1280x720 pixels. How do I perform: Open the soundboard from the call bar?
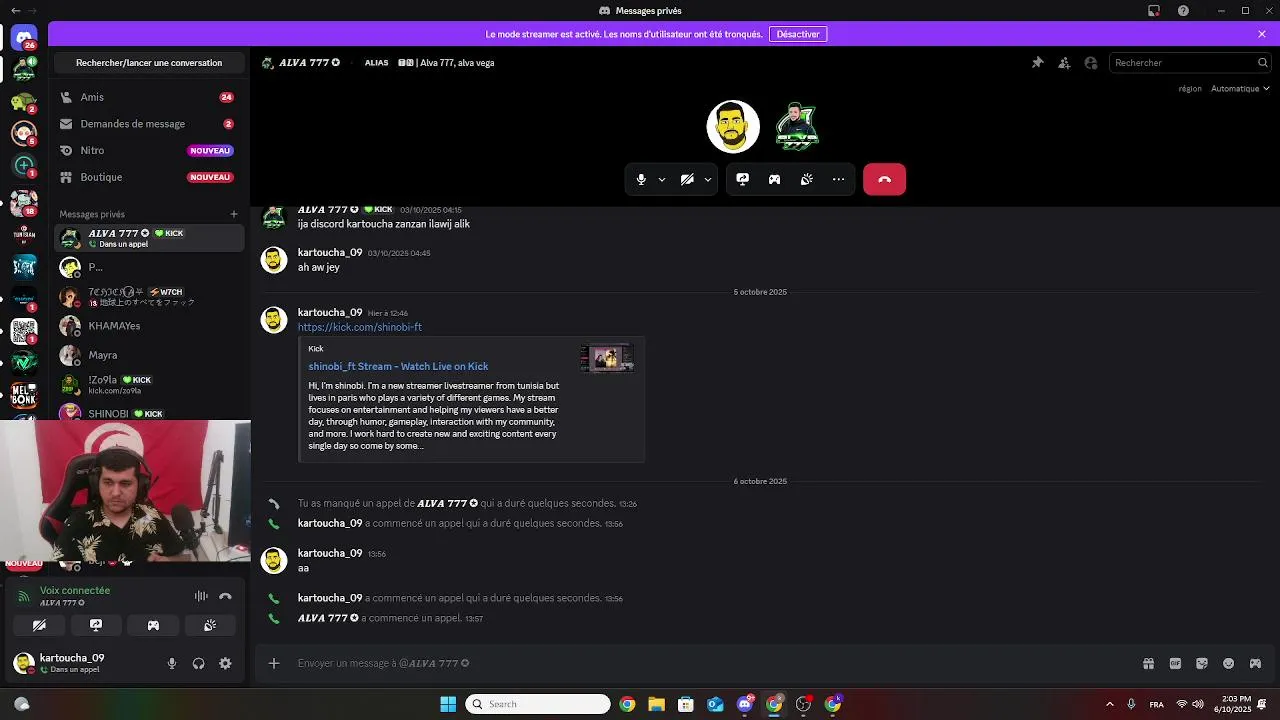[806, 179]
